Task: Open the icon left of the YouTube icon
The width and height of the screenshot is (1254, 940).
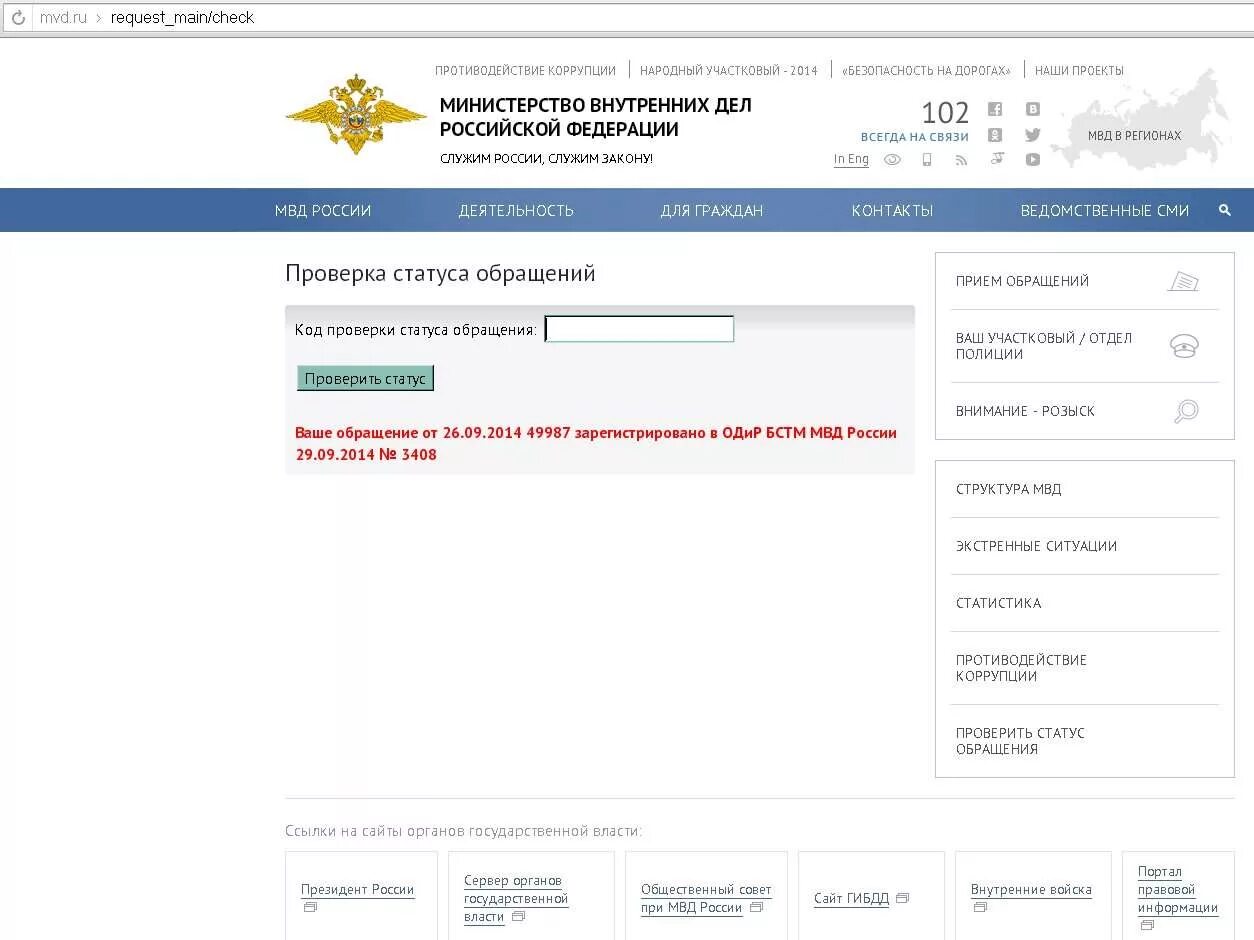Action: coord(996,158)
